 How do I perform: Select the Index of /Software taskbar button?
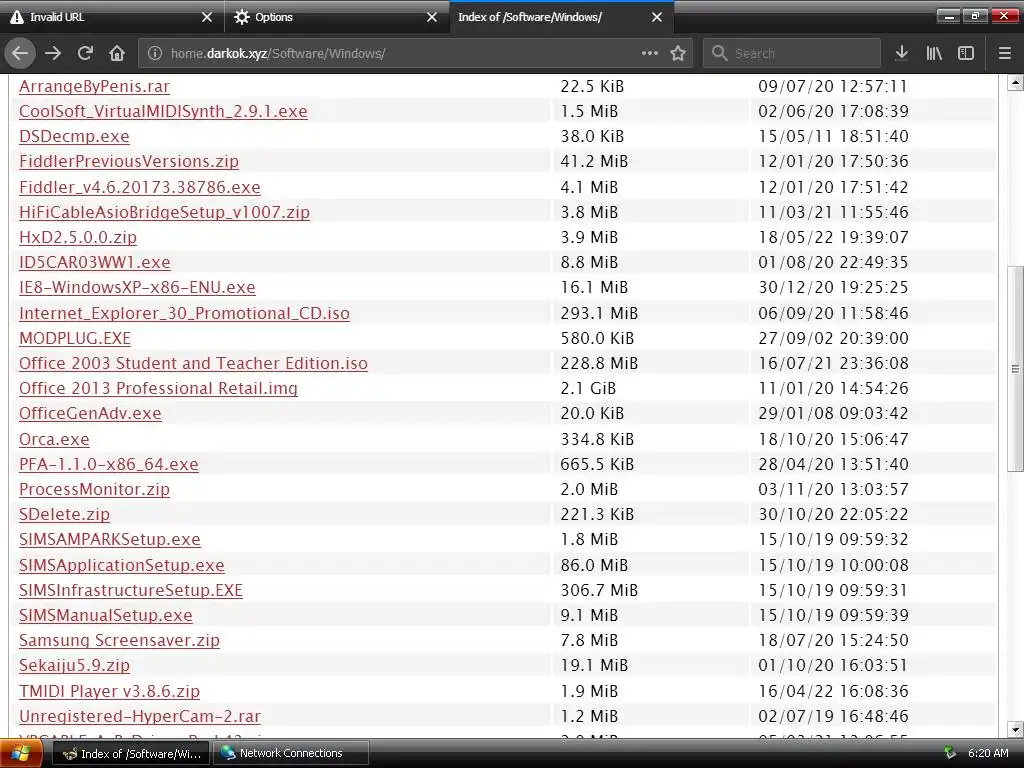pos(131,753)
